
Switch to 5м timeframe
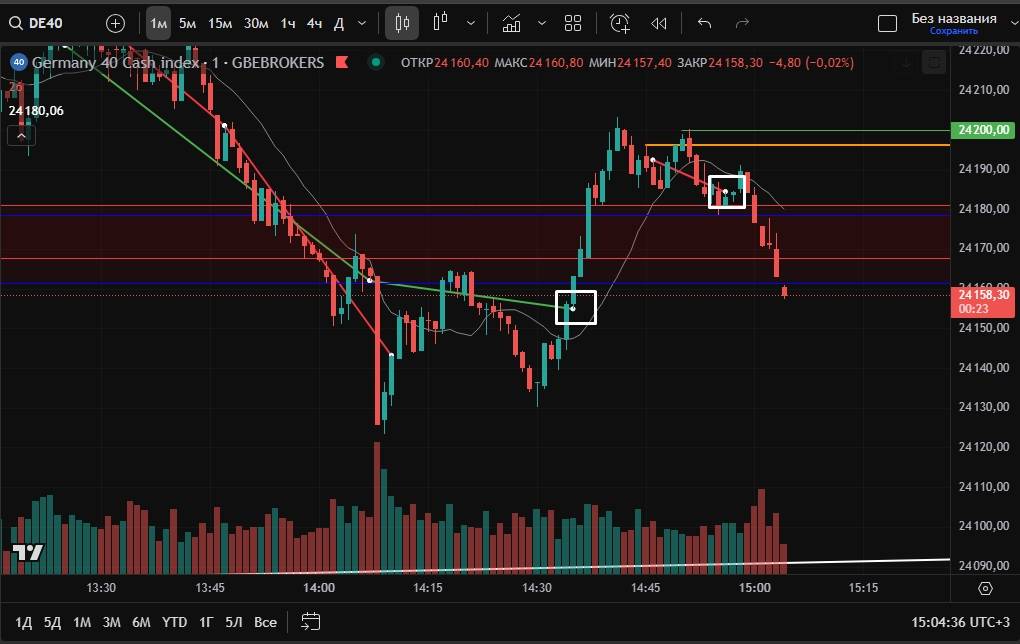tap(187, 24)
